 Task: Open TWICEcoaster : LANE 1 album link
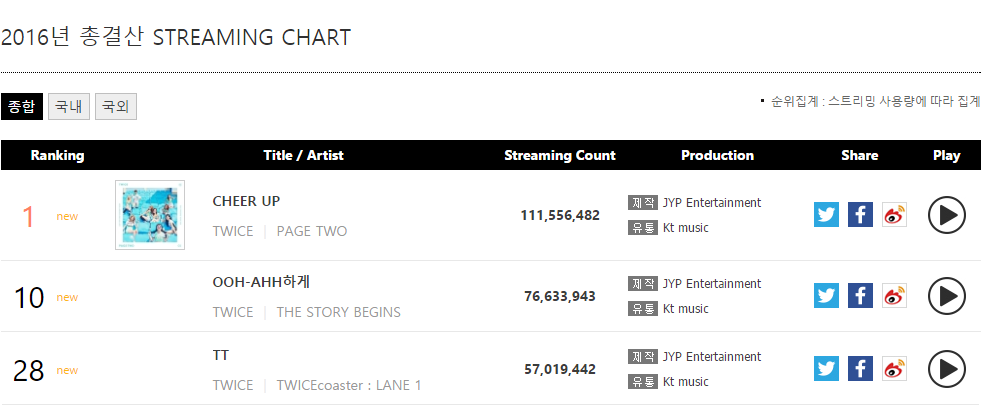(x=349, y=385)
